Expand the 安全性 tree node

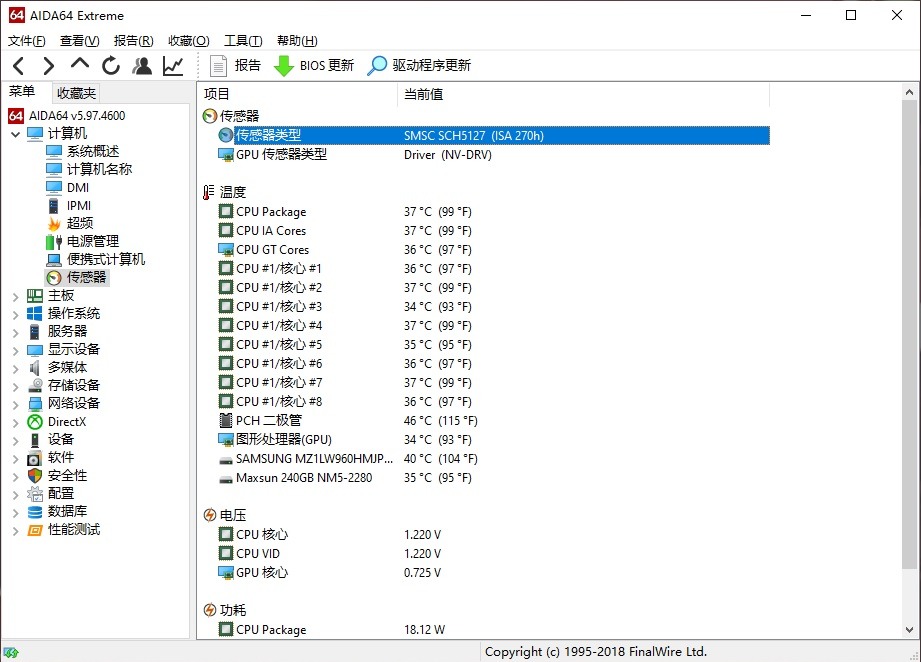click(16, 477)
